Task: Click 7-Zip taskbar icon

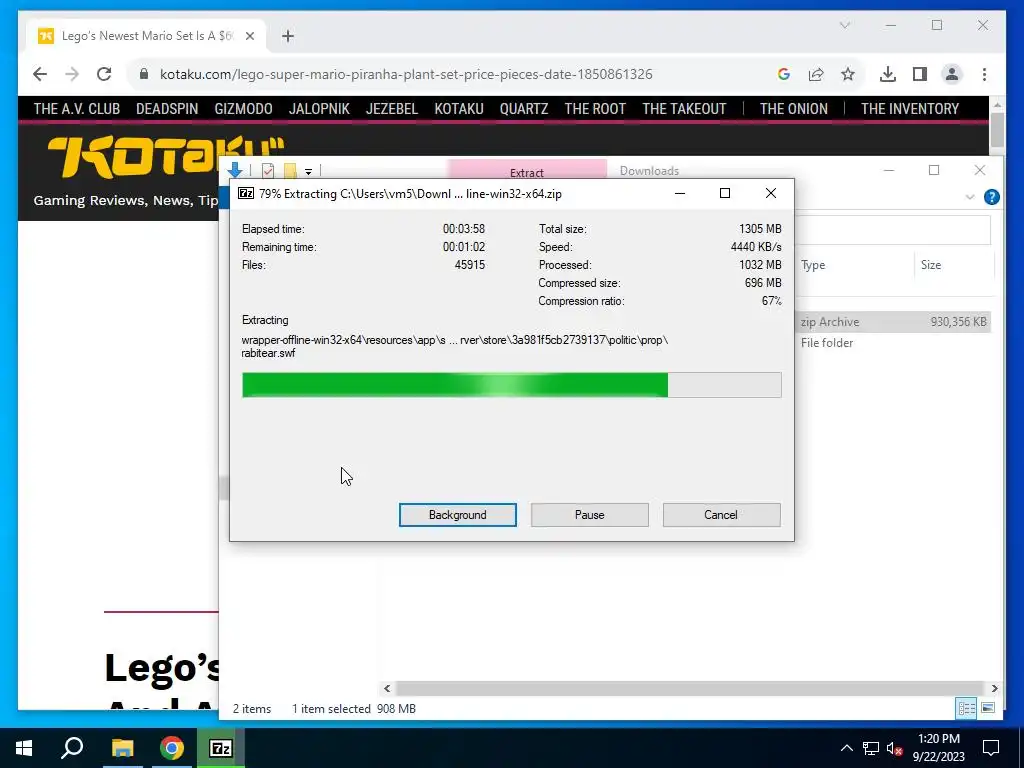Action: pyautogui.click(x=221, y=748)
